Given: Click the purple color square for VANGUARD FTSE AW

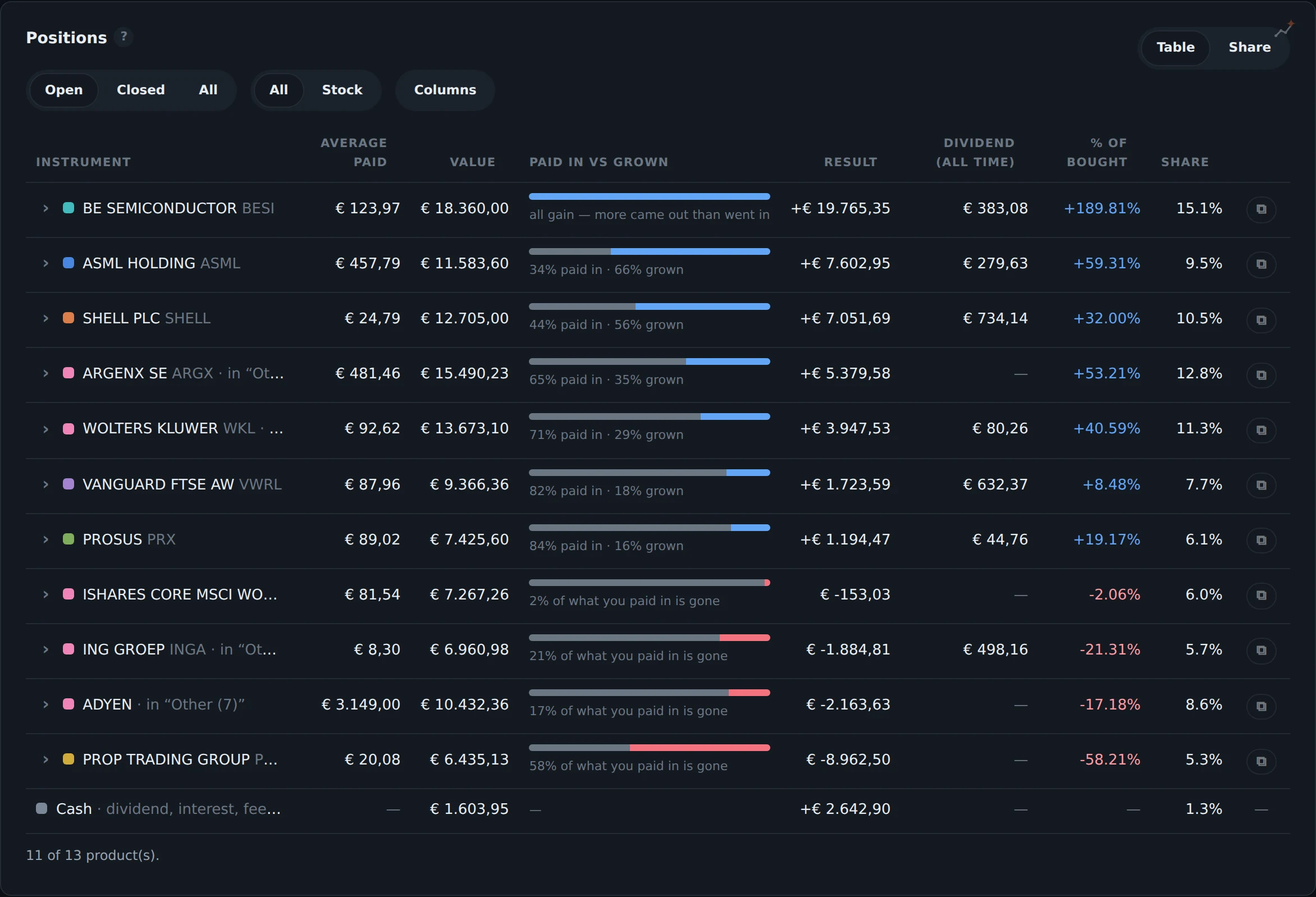Looking at the screenshot, I should pos(68,484).
